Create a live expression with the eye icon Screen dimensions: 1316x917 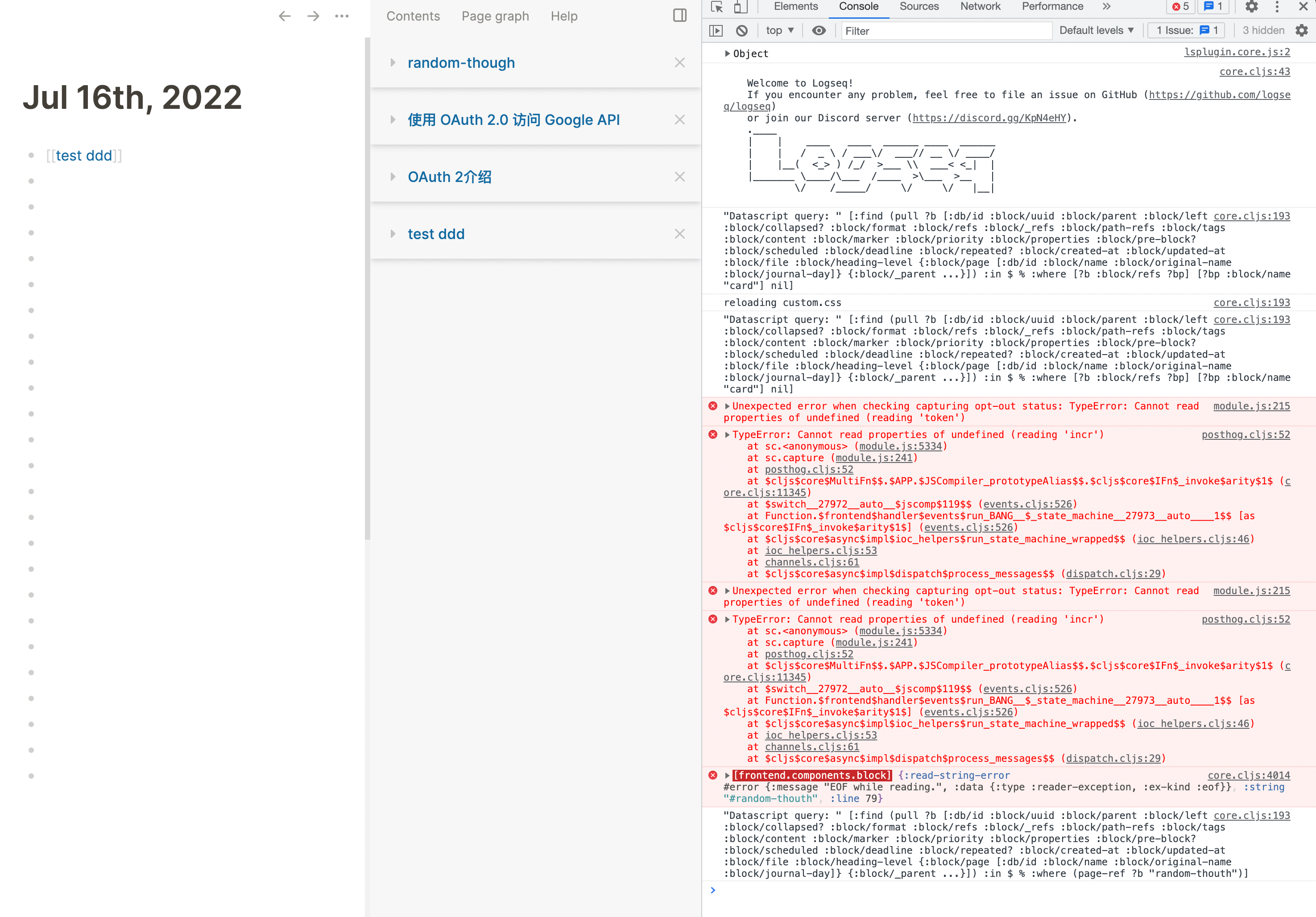pyautogui.click(x=819, y=30)
